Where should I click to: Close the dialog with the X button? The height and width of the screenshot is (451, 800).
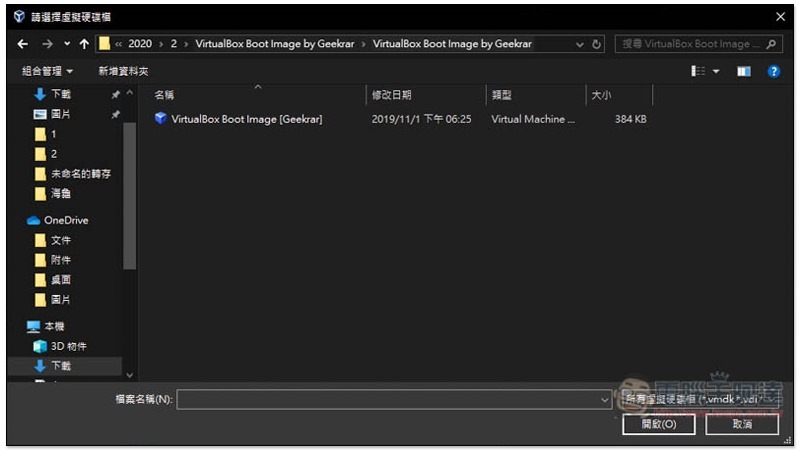[x=781, y=17]
